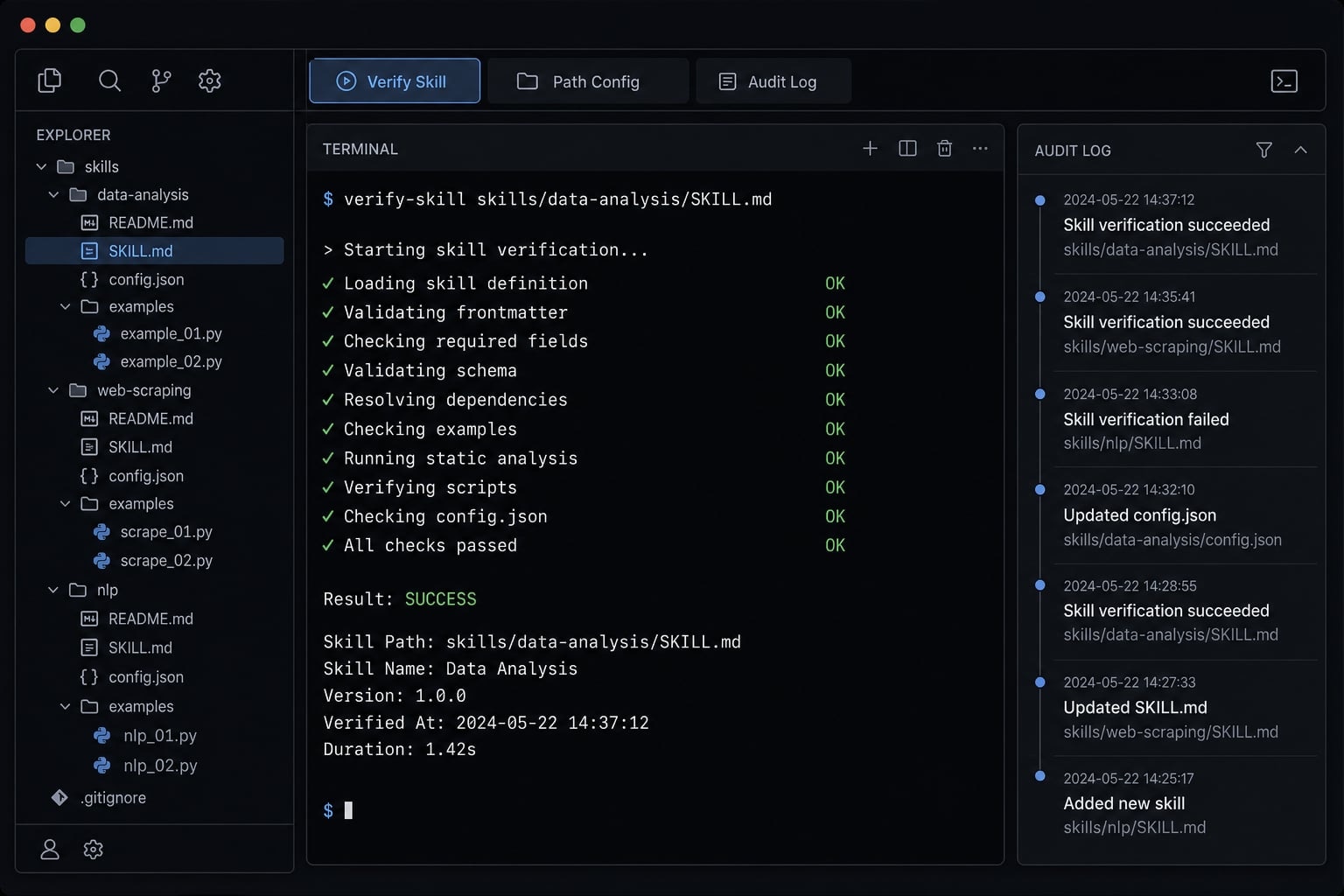This screenshot has height=896, width=1344.
Task: Click the SUCCESS result text
Action: (440, 598)
